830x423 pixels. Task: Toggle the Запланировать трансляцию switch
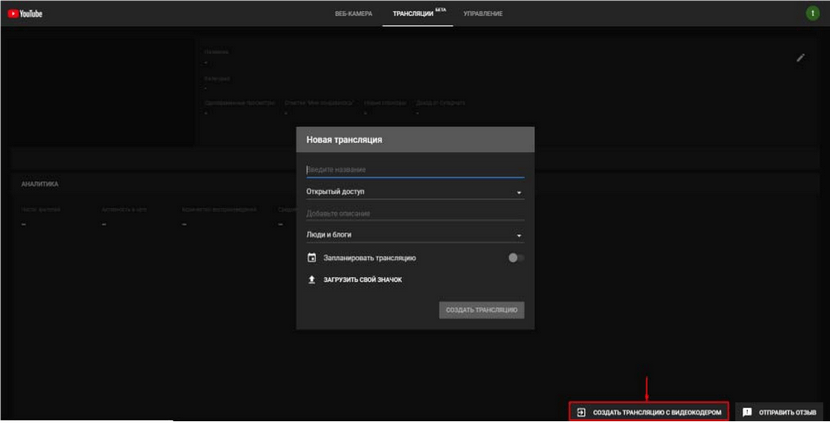pos(516,258)
